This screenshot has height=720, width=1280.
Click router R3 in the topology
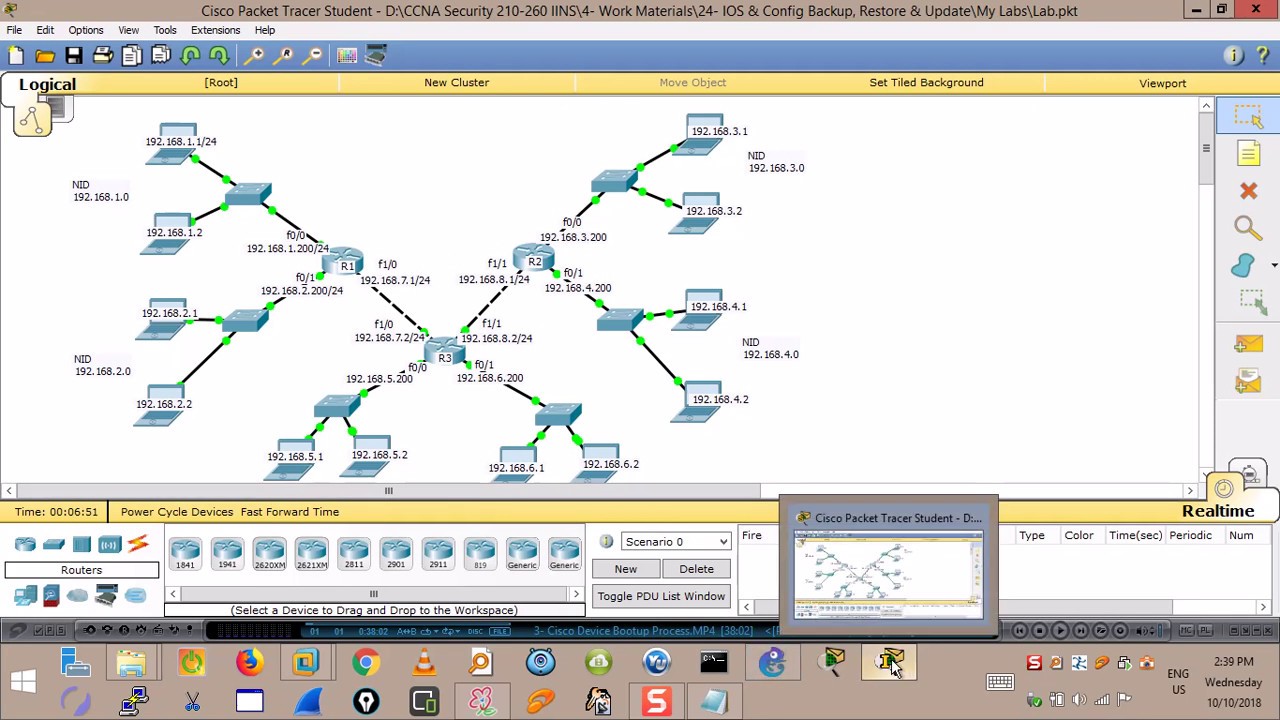(x=444, y=353)
